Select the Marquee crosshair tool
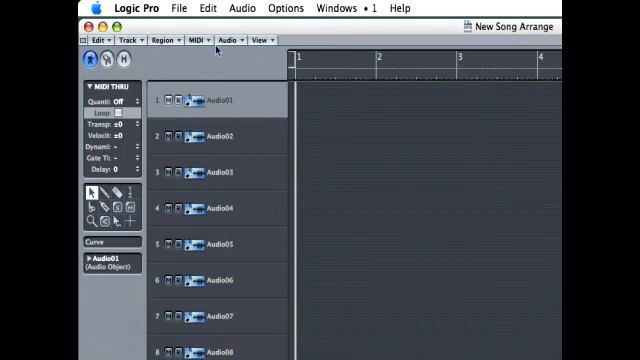 [130, 221]
